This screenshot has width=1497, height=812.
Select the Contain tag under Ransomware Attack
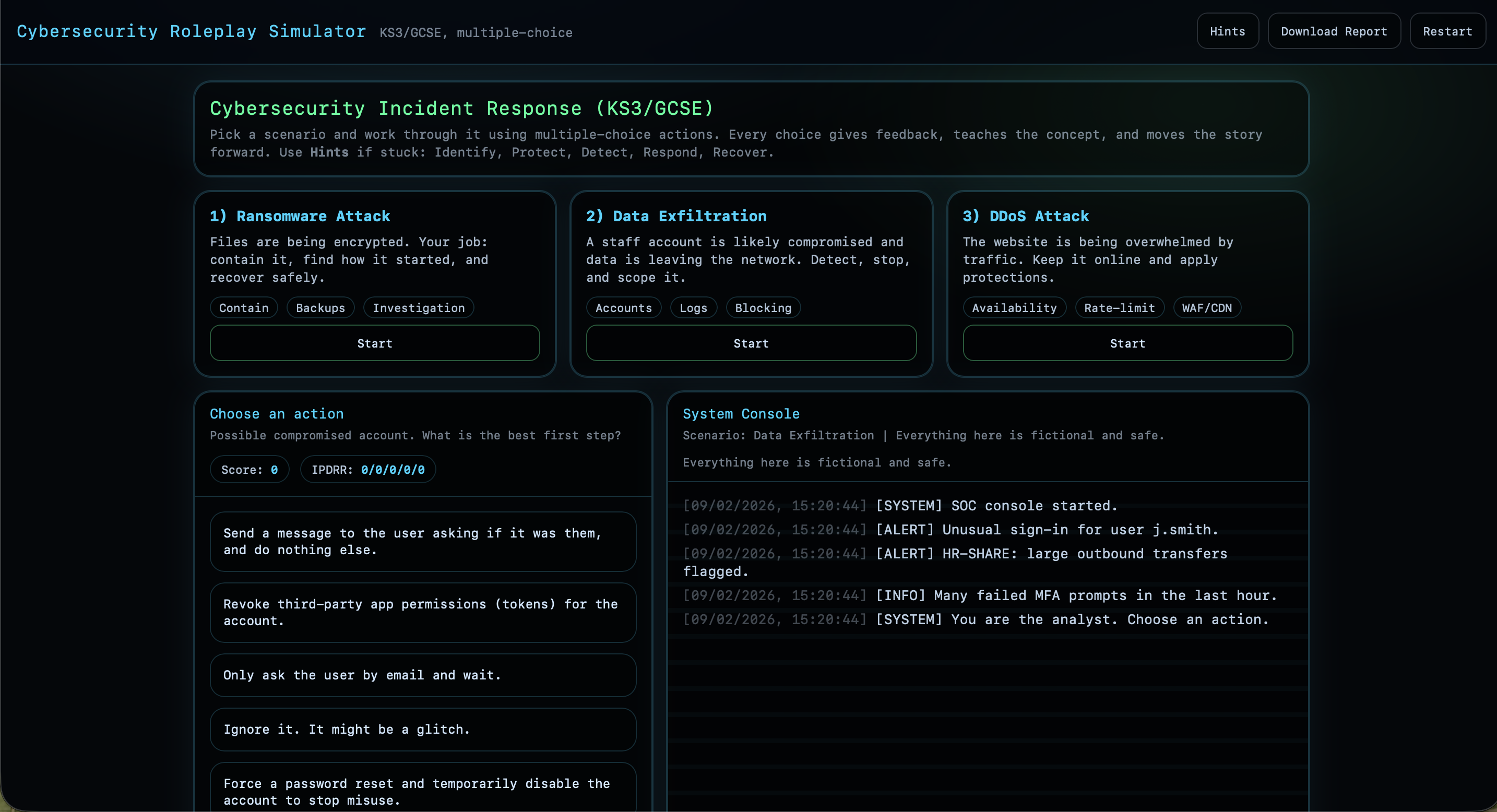243,307
